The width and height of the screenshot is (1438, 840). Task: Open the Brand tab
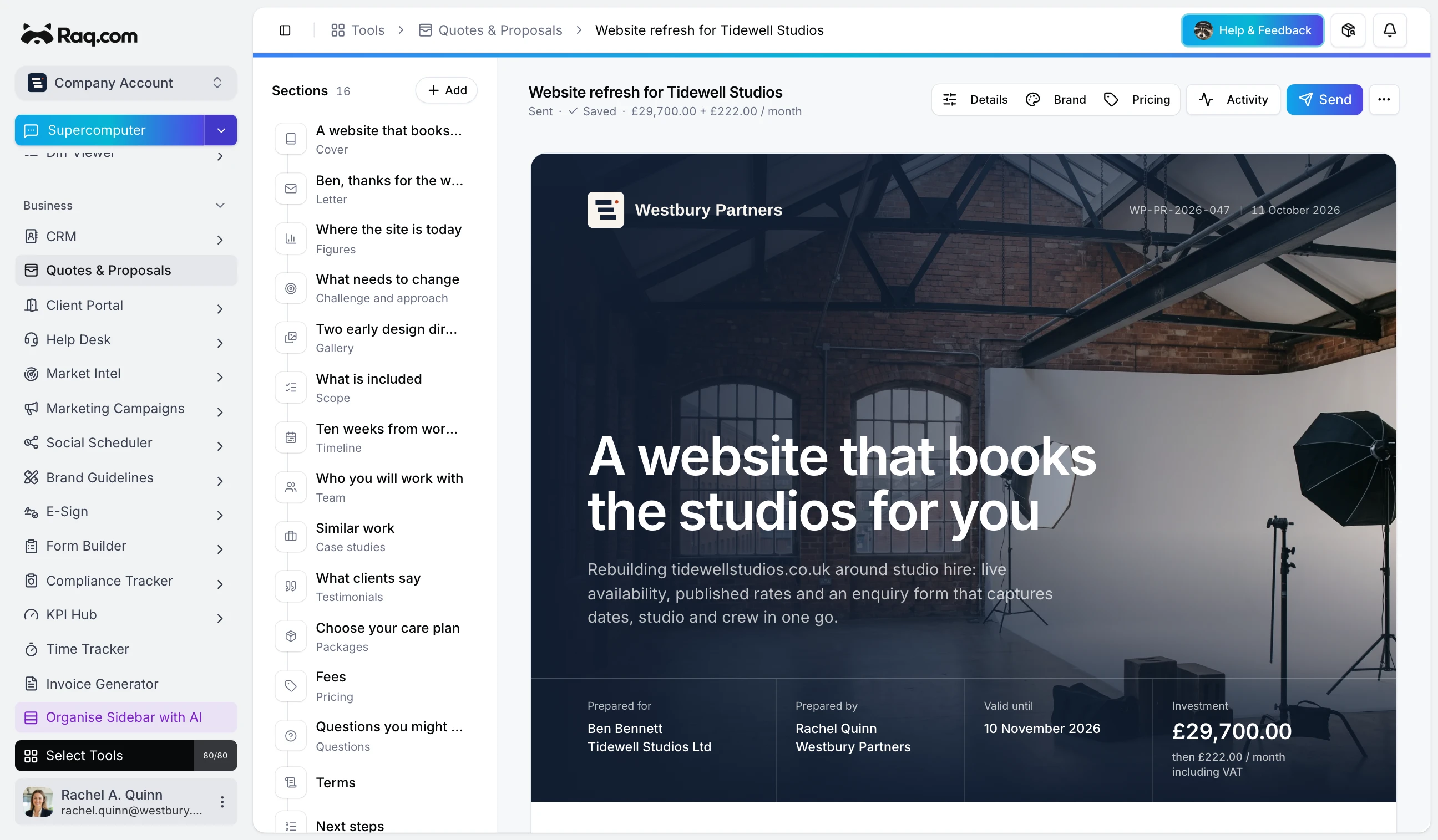[1056, 100]
